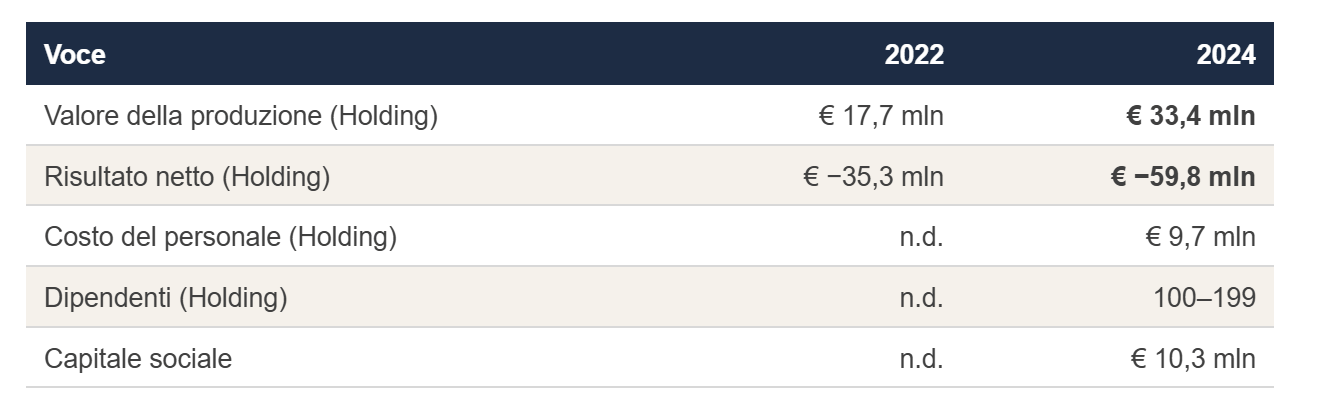
Task: Click the Costo del personale (Holding) label
Action: (x=220, y=237)
